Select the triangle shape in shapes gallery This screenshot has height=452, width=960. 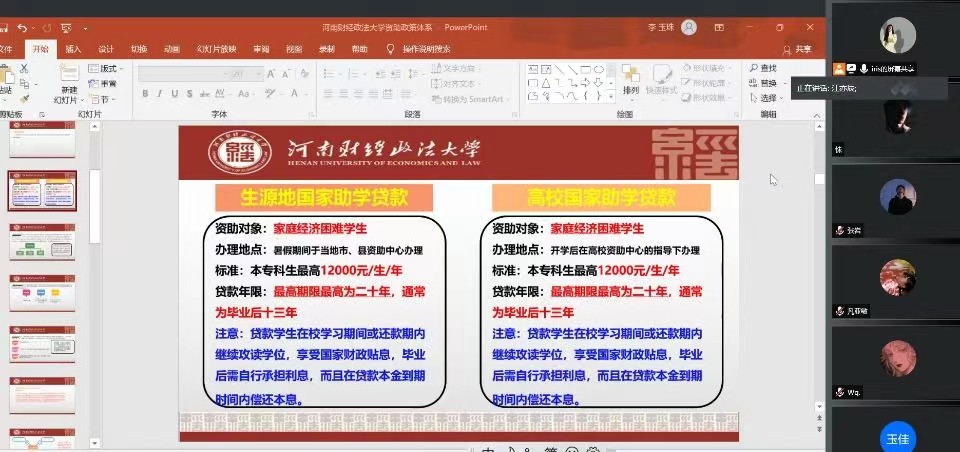click(546, 83)
